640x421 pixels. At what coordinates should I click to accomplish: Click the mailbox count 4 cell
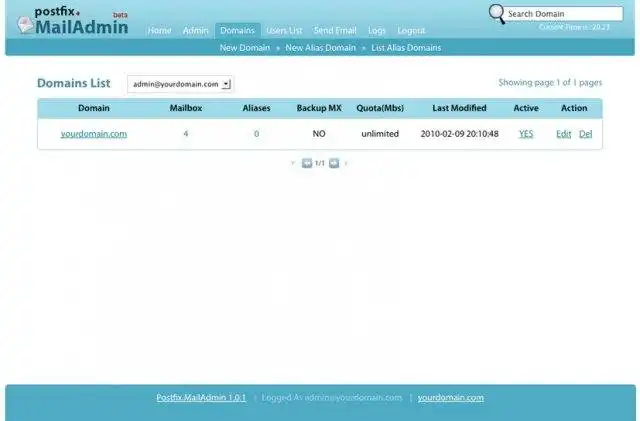[186, 134]
